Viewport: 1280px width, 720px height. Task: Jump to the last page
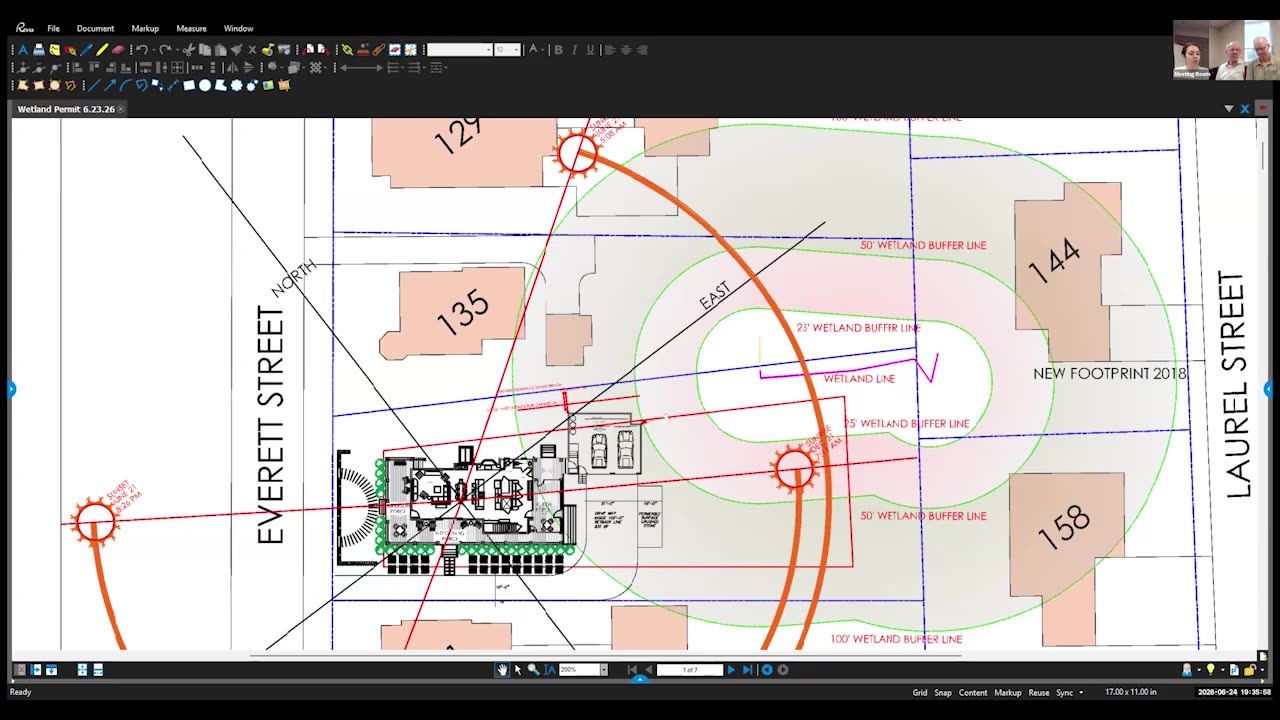coord(747,670)
